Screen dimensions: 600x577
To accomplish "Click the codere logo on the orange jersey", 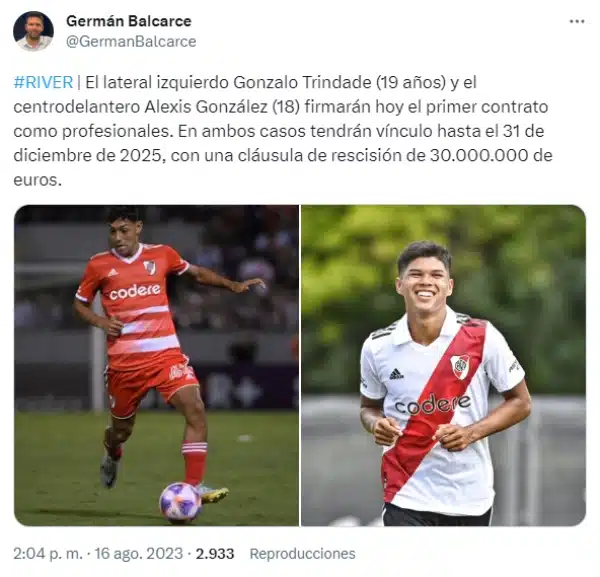I will (134, 292).
